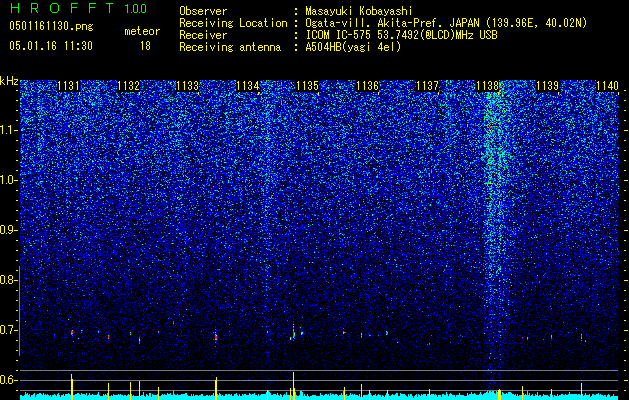Click the red meteor echo just below 1135
This screenshot has width=629, height=400.
(294, 333)
